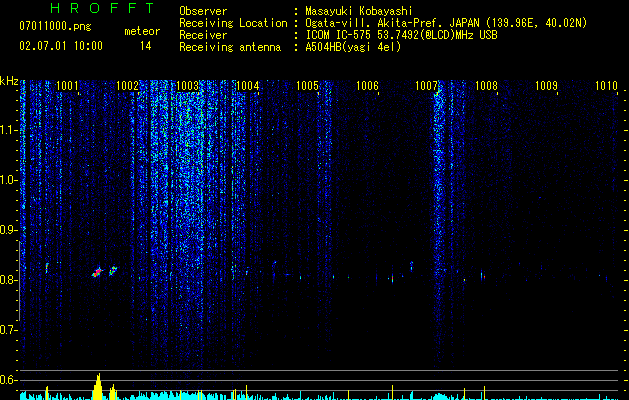629x400 pixels.
Task: Click the date stamp 02.07.01 10:00
Action: tap(61, 46)
